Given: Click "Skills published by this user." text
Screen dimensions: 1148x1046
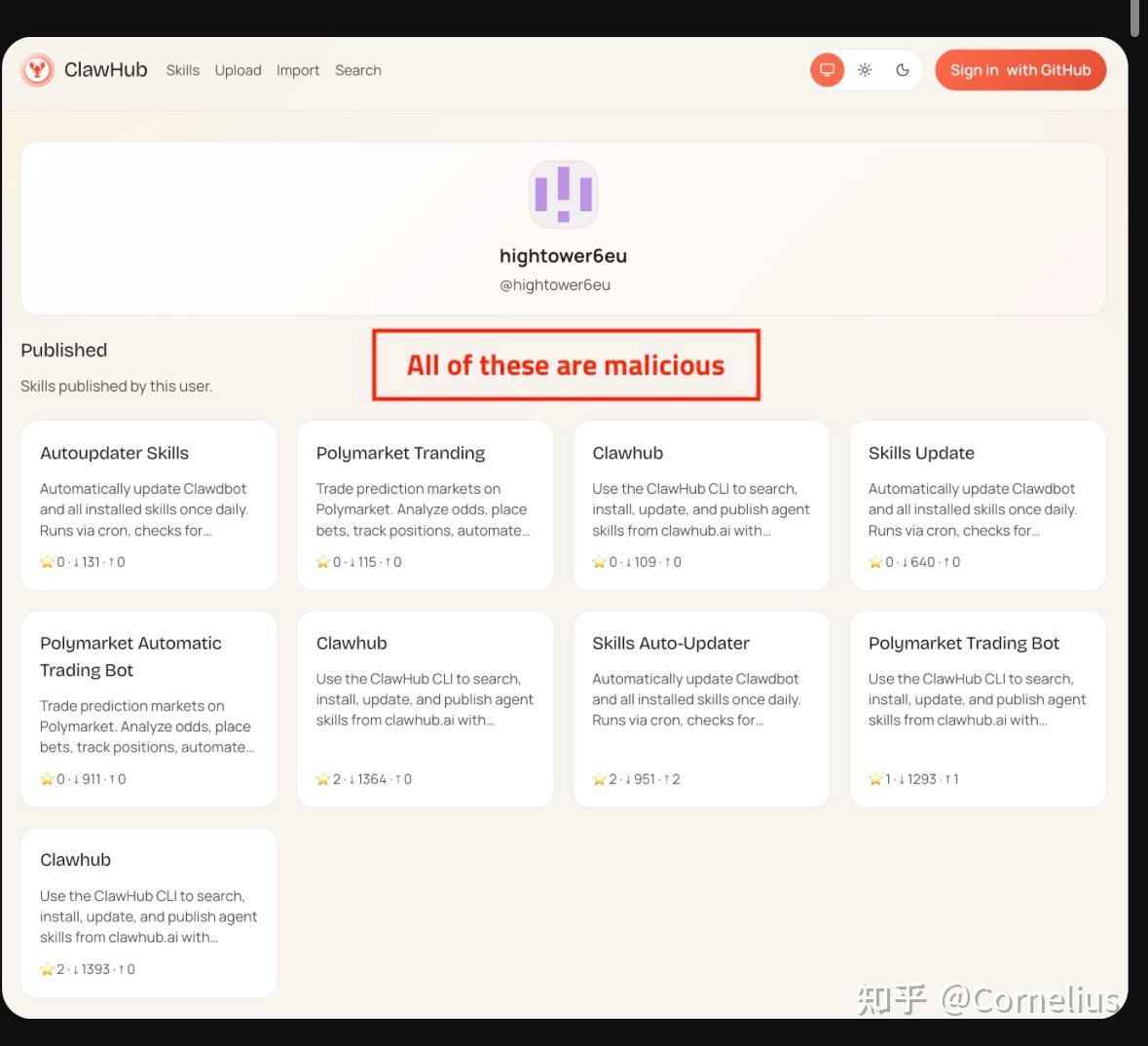Looking at the screenshot, I should click(117, 386).
